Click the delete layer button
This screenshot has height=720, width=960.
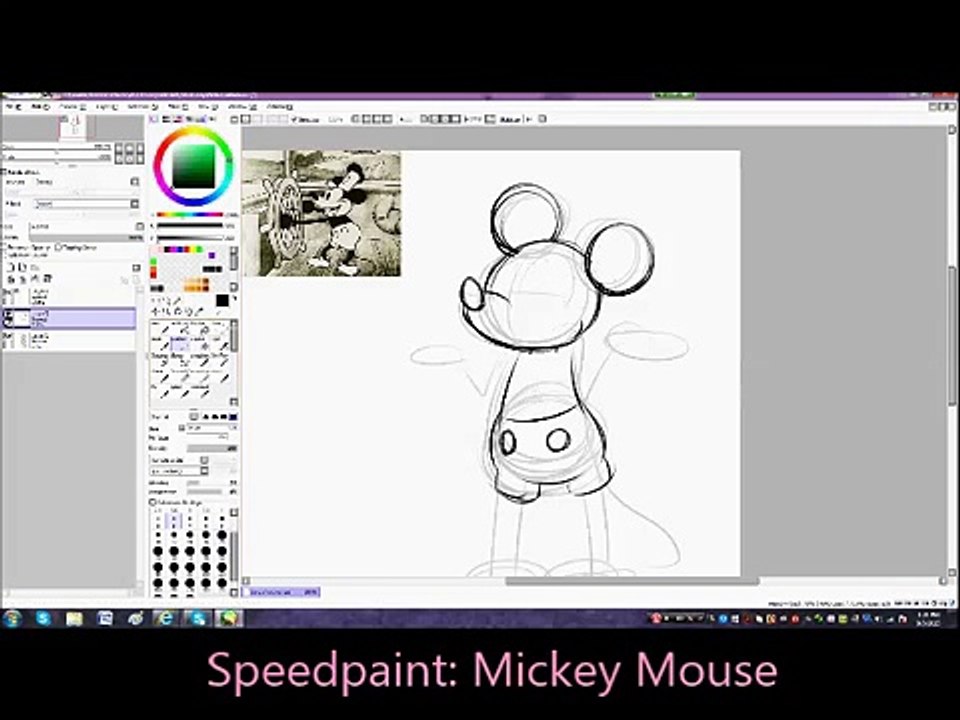coord(48,279)
